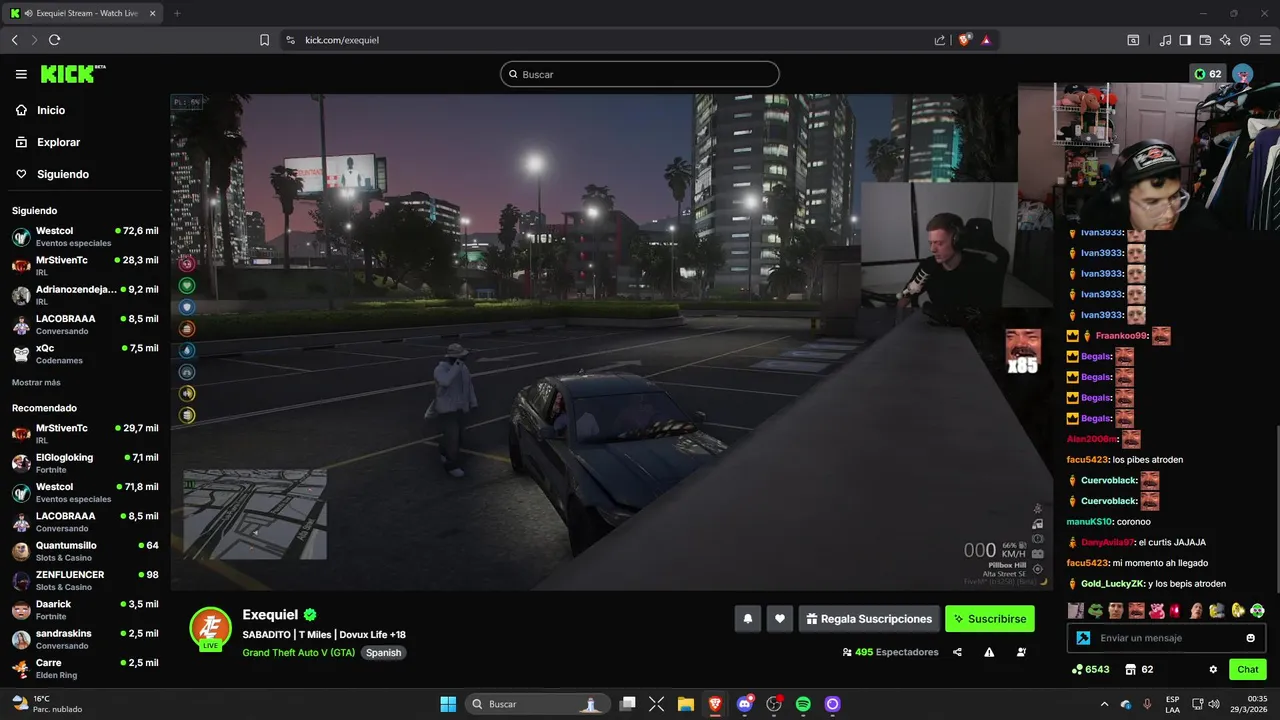Click the Pepe frog emote in quick emotes
1280x720 pixels.
(1096, 610)
